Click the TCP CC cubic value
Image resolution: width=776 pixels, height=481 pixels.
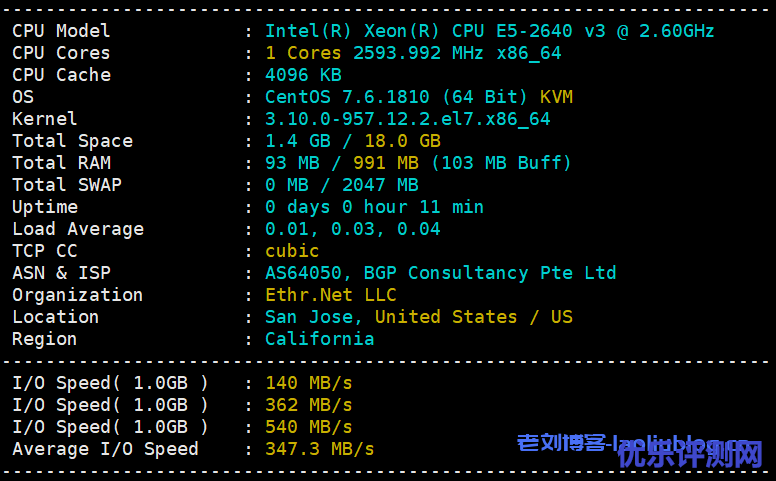(x=292, y=251)
